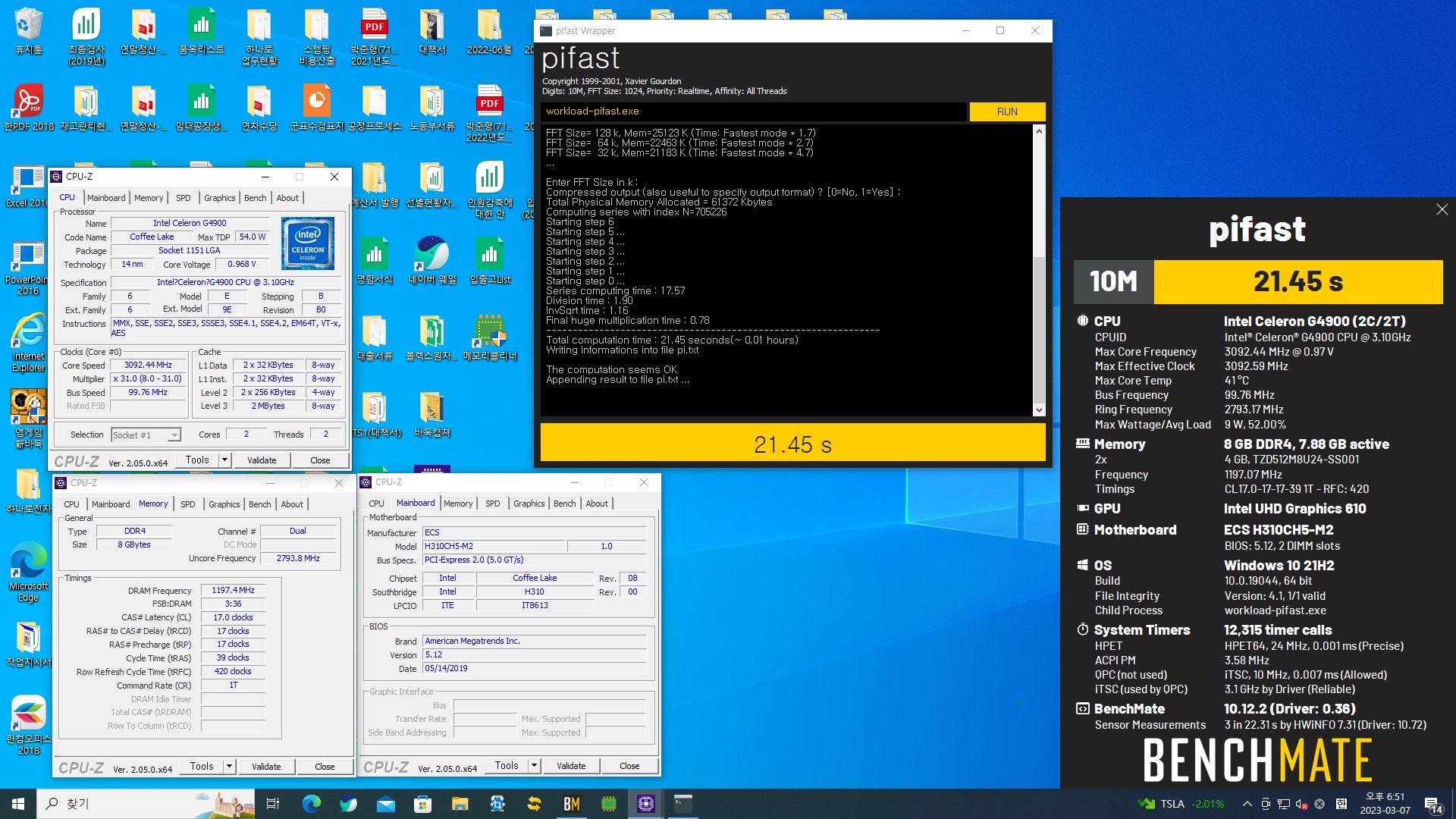Click scroll up arrow in pifast console
The height and width of the screenshot is (819, 1456).
coord(1039,131)
